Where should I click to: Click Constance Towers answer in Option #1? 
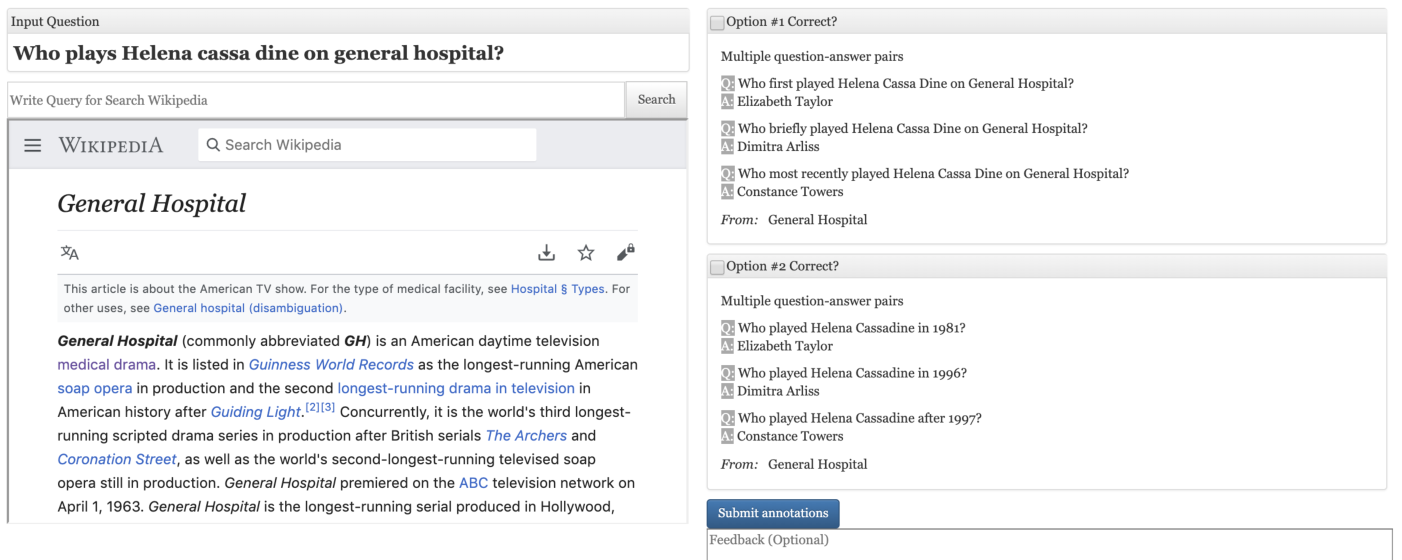point(790,192)
